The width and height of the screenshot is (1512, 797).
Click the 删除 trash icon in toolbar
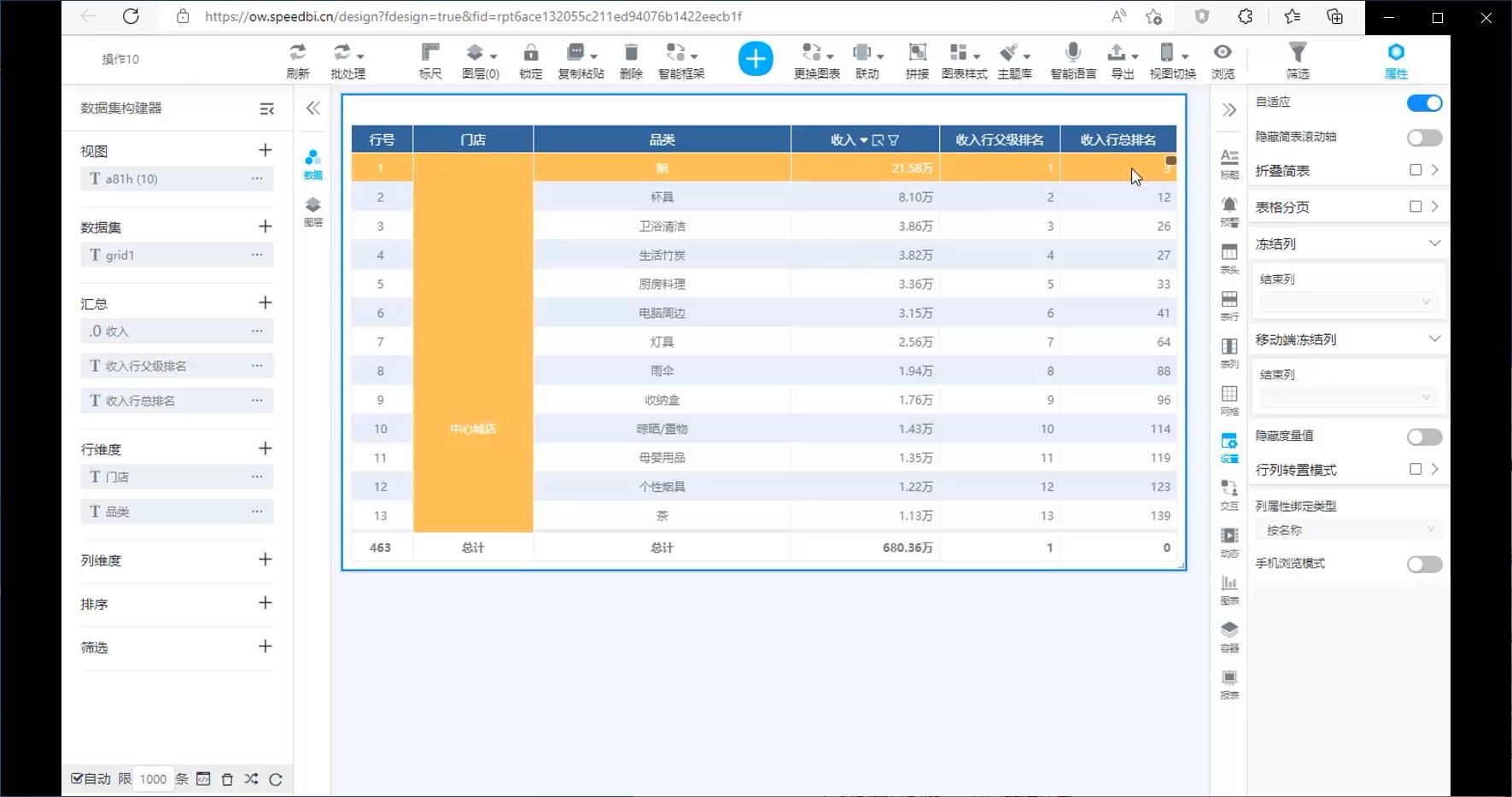[631, 53]
